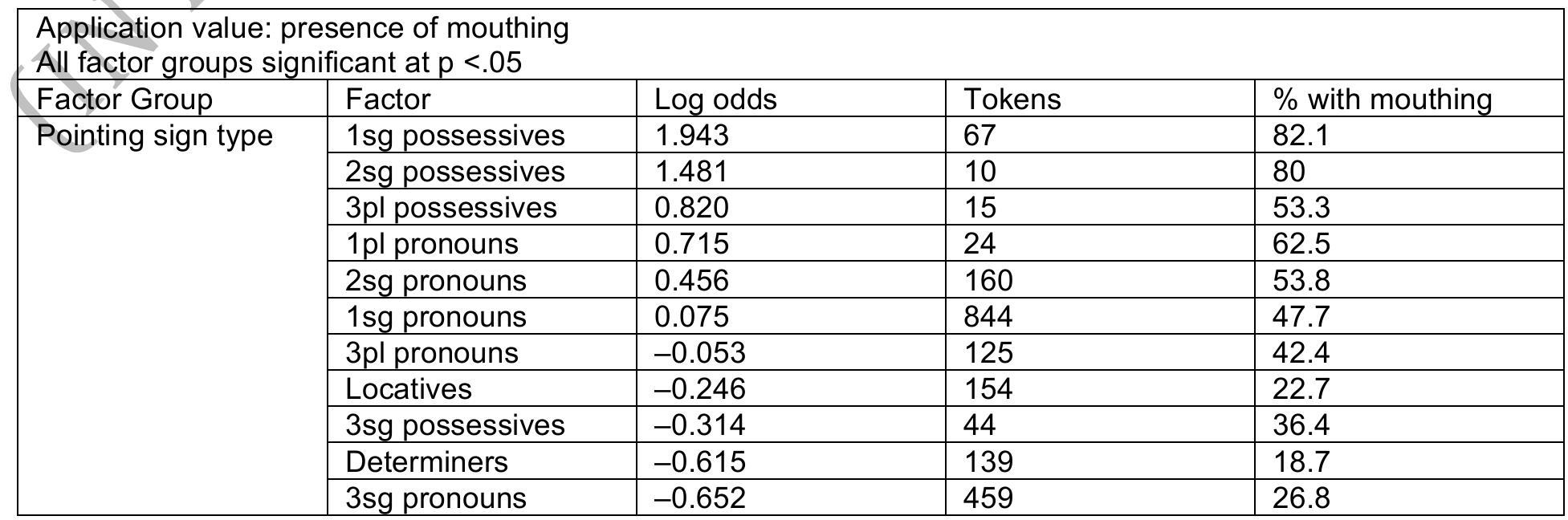Select the 'Locatives' factor cell
This screenshot has width=1568, height=520.
pyautogui.click(x=482, y=388)
